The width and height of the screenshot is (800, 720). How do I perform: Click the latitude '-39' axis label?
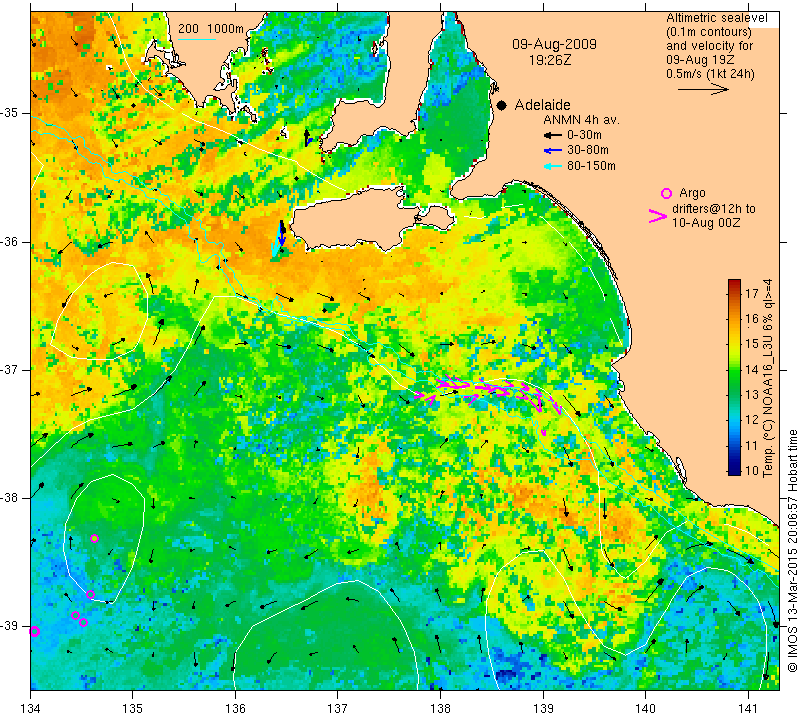9,626
